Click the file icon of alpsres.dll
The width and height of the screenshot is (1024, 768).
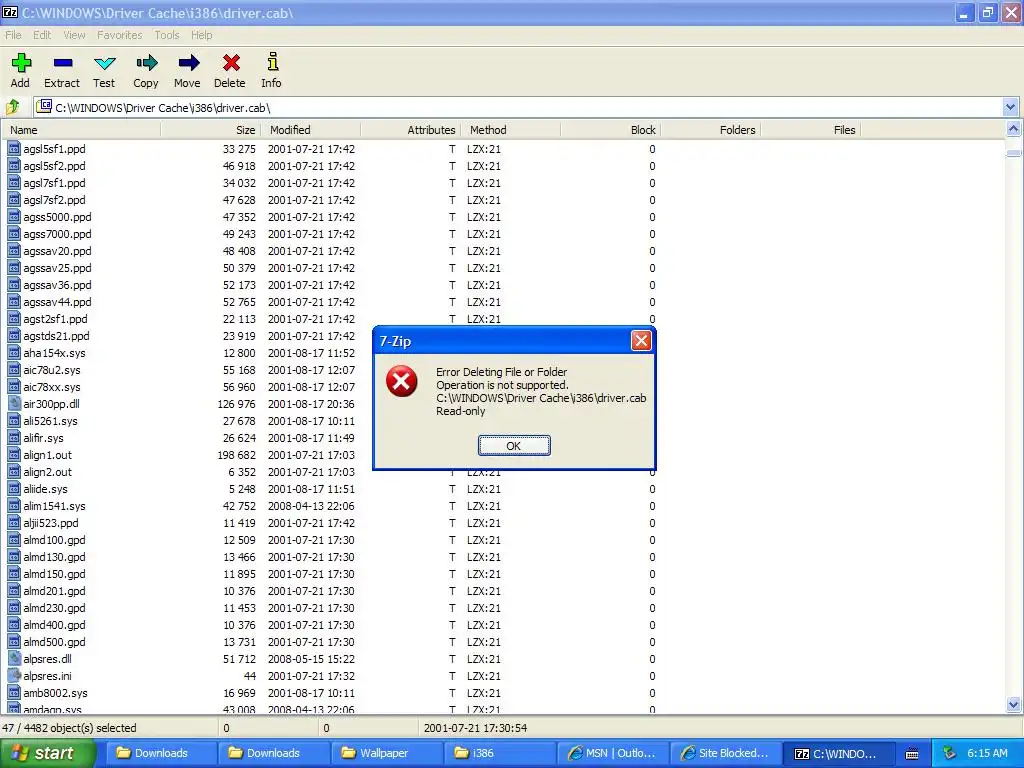point(14,658)
